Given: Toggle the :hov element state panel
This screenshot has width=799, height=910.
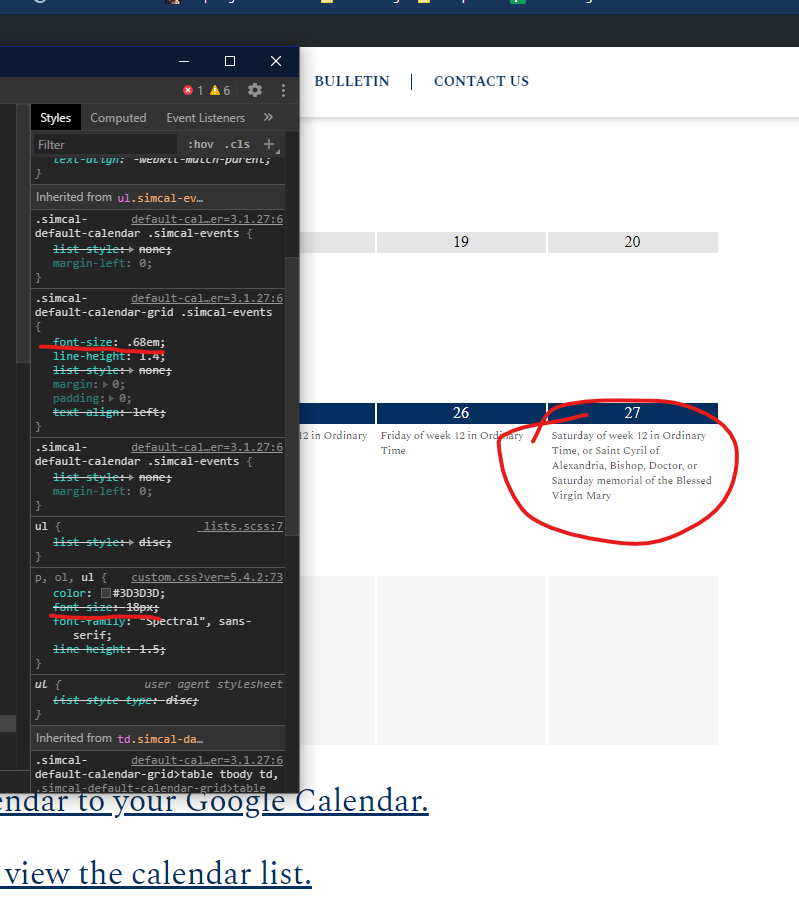Looking at the screenshot, I should point(200,144).
